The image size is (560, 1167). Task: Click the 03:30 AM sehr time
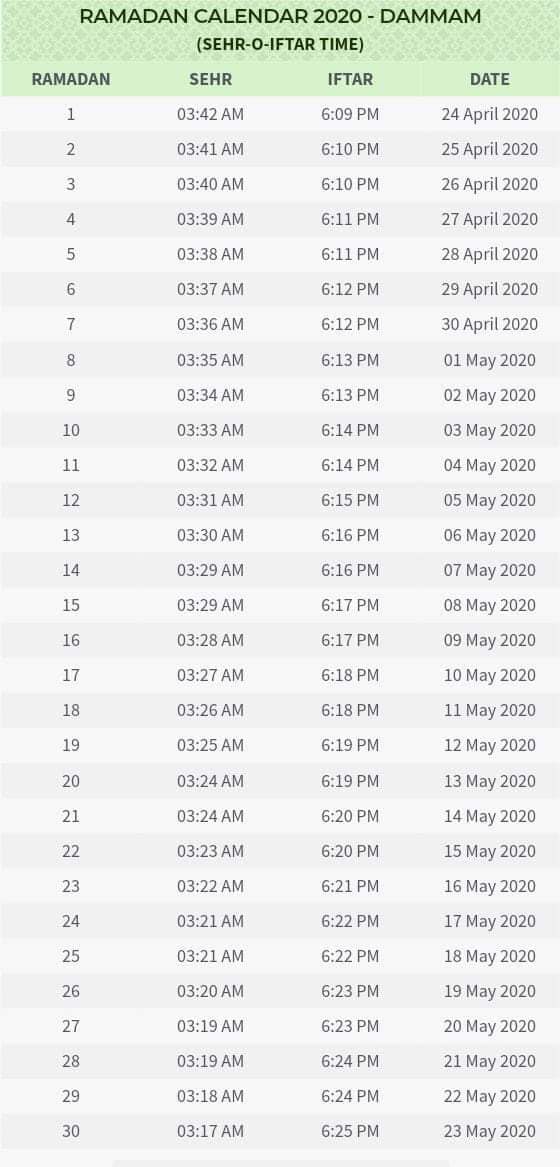tap(211, 535)
